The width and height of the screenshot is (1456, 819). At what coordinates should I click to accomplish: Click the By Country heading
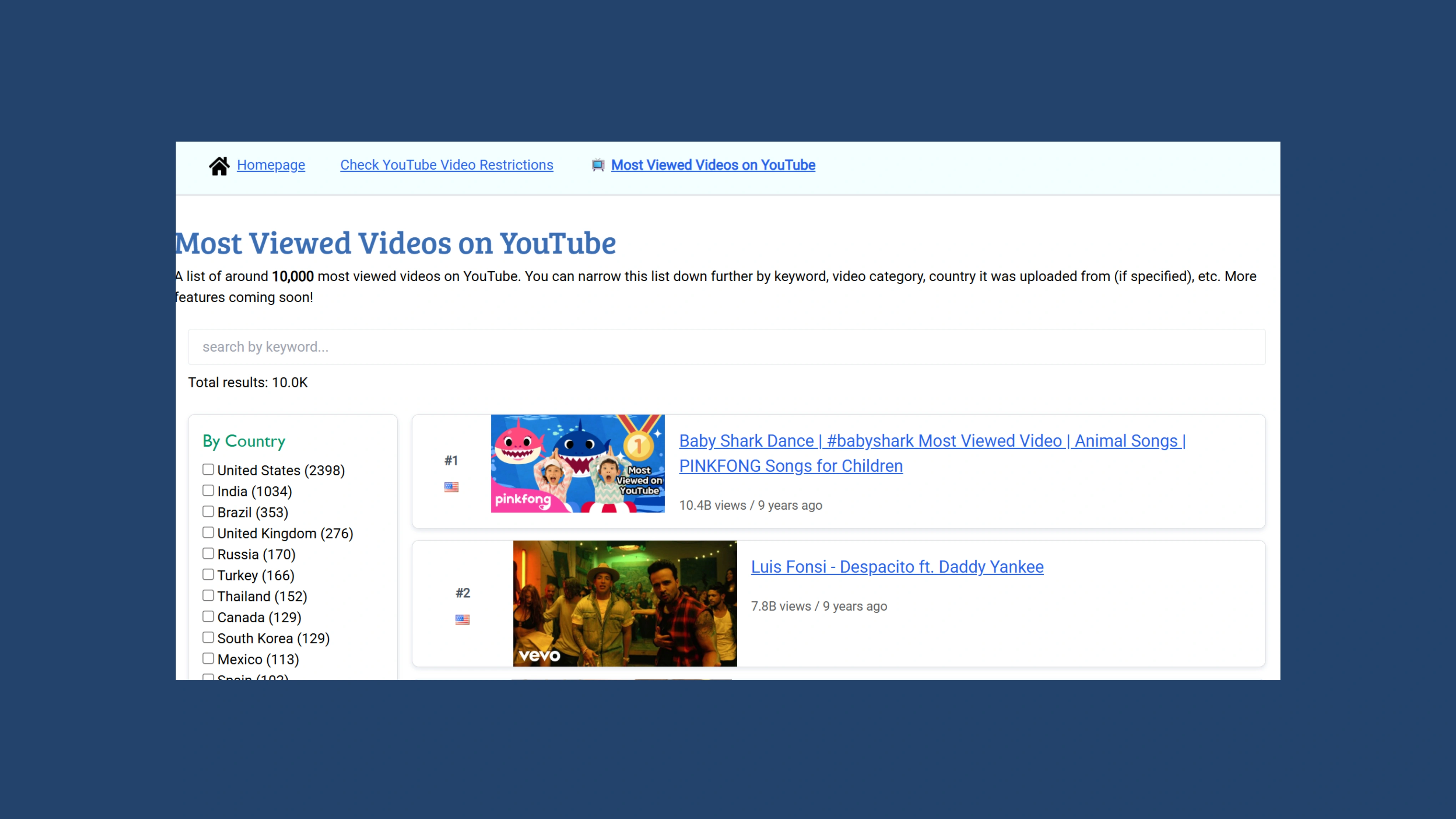(244, 441)
